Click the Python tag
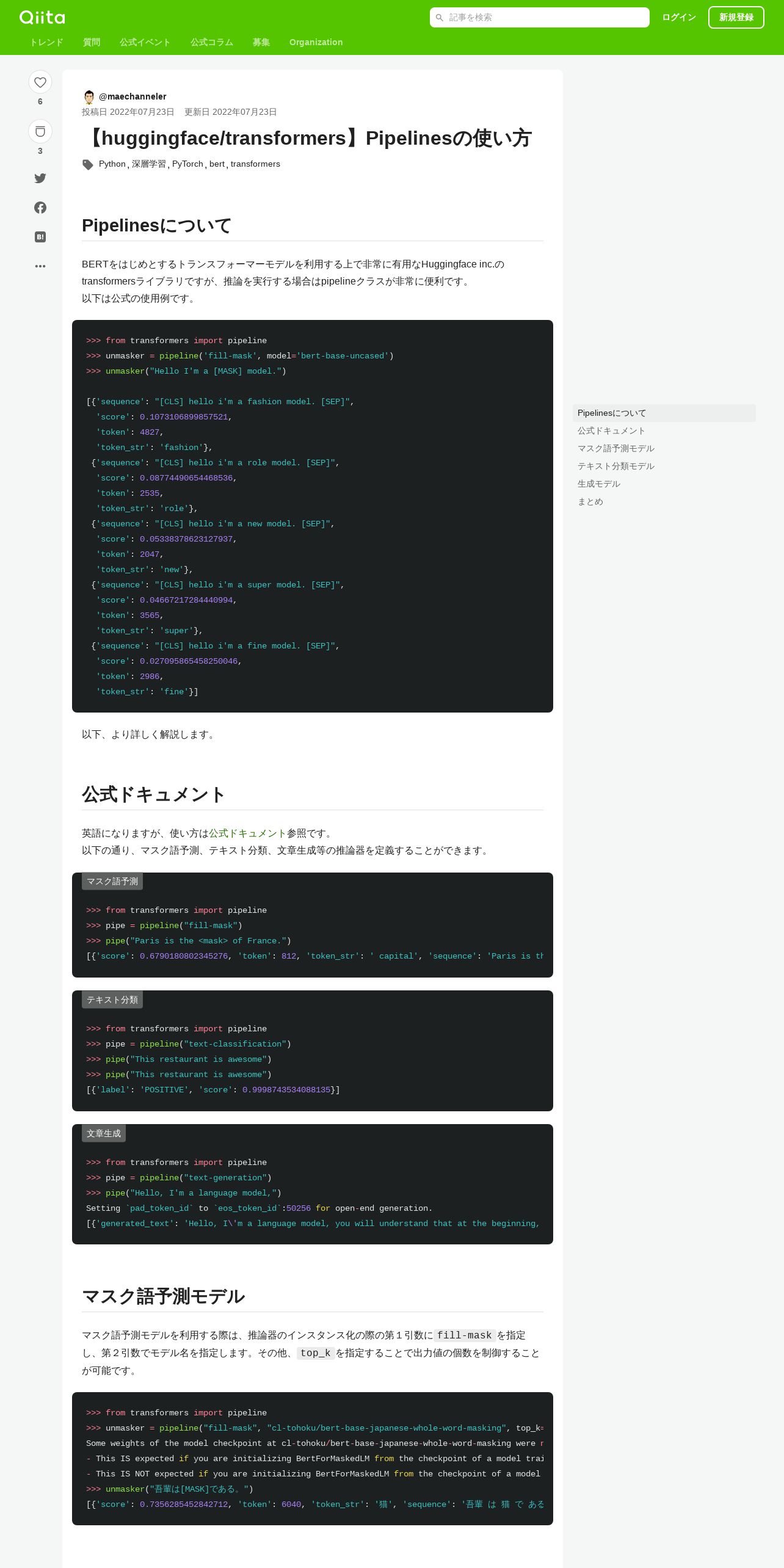Image resolution: width=784 pixels, height=1568 pixels. pyautogui.click(x=112, y=164)
